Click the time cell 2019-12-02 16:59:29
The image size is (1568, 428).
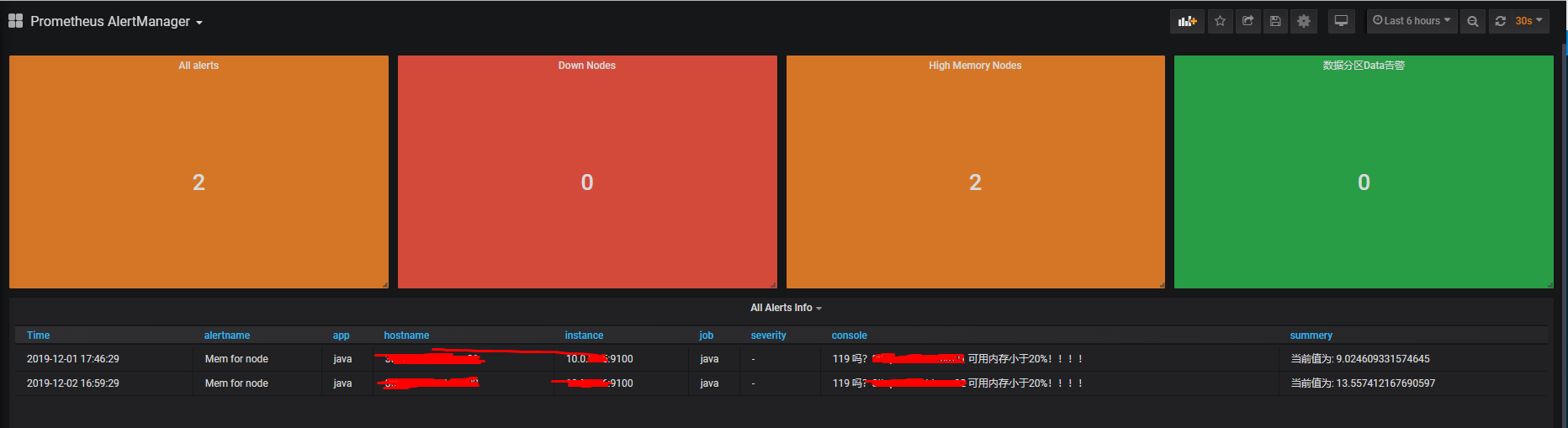point(73,383)
